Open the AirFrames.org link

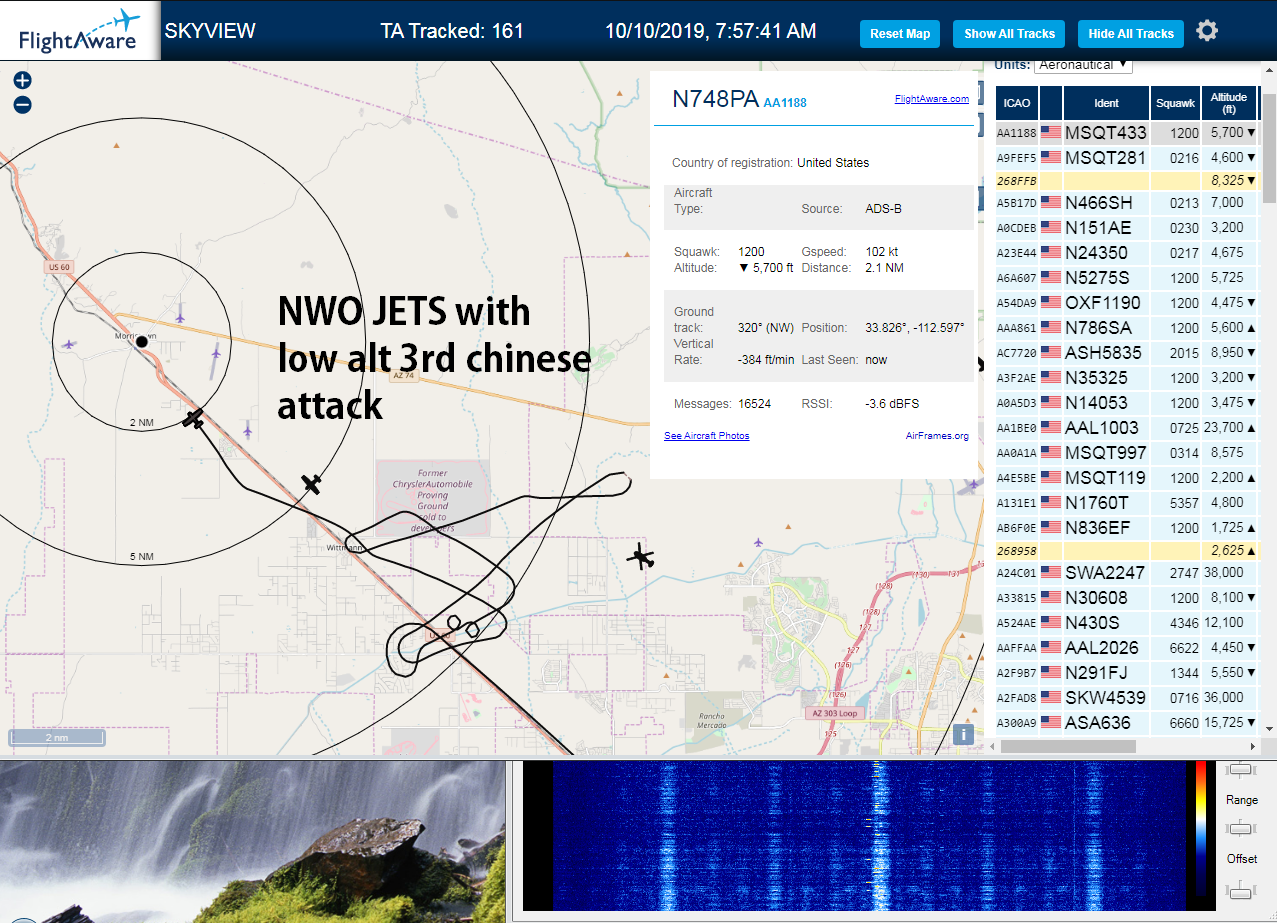[x=937, y=436]
